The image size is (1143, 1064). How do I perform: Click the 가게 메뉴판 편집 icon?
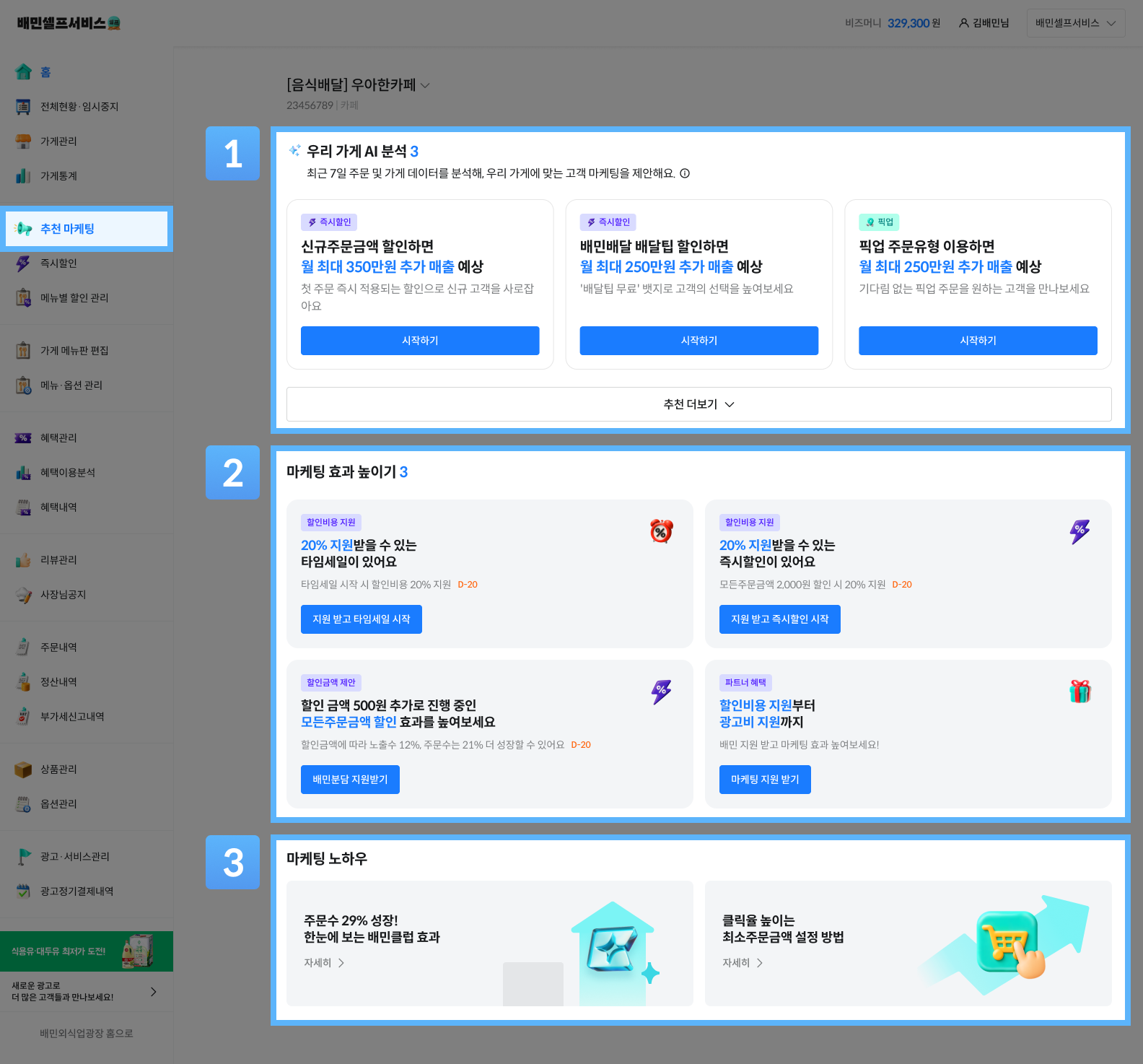coord(24,351)
